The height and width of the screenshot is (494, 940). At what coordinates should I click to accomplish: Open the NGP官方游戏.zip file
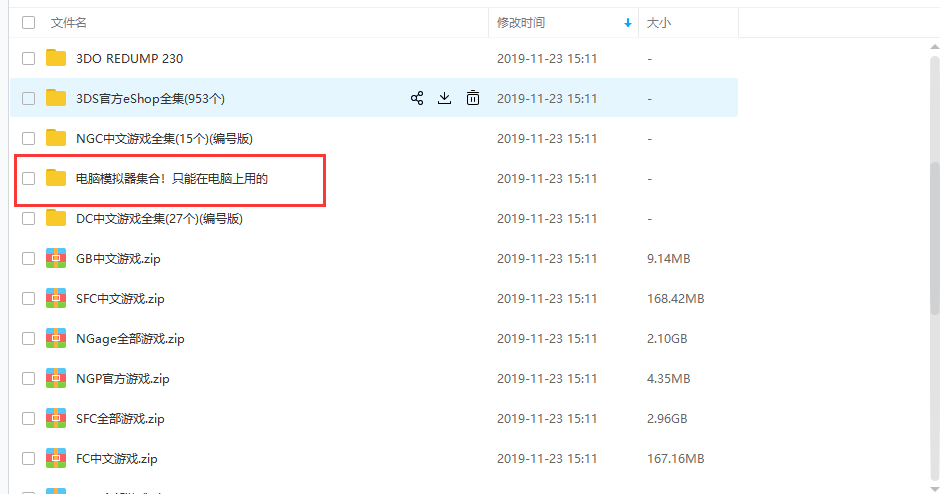coord(122,378)
